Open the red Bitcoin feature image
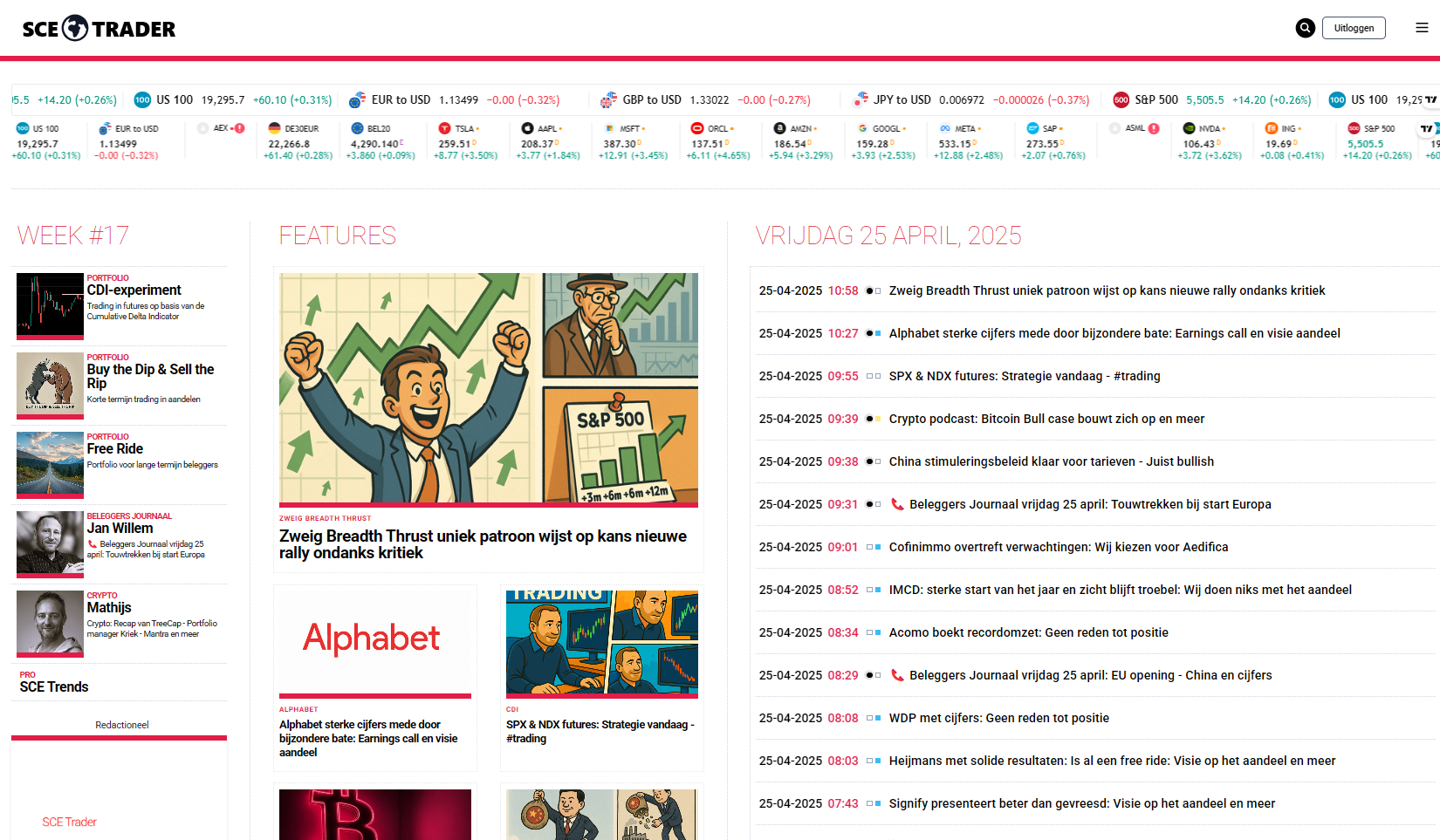The width and height of the screenshot is (1440, 840). pos(375,815)
